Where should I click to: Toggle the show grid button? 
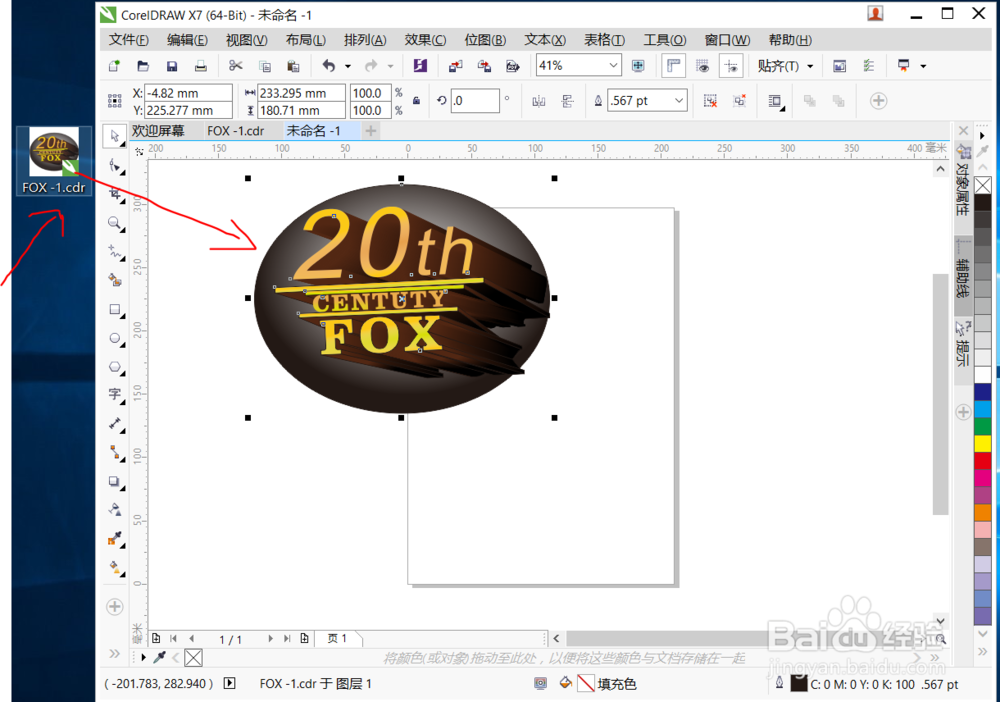(x=702, y=66)
